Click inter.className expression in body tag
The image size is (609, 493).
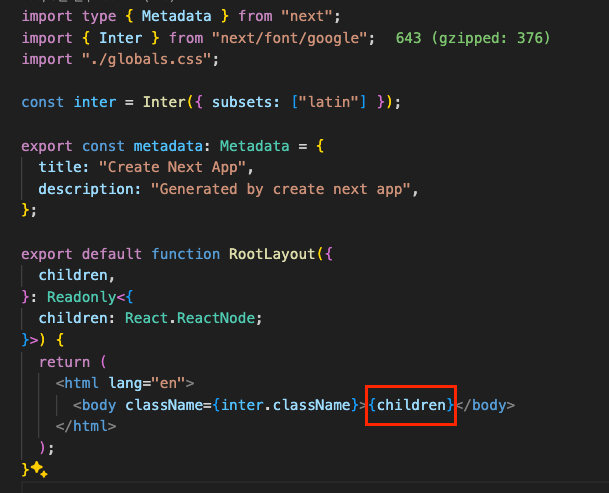point(286,405)
